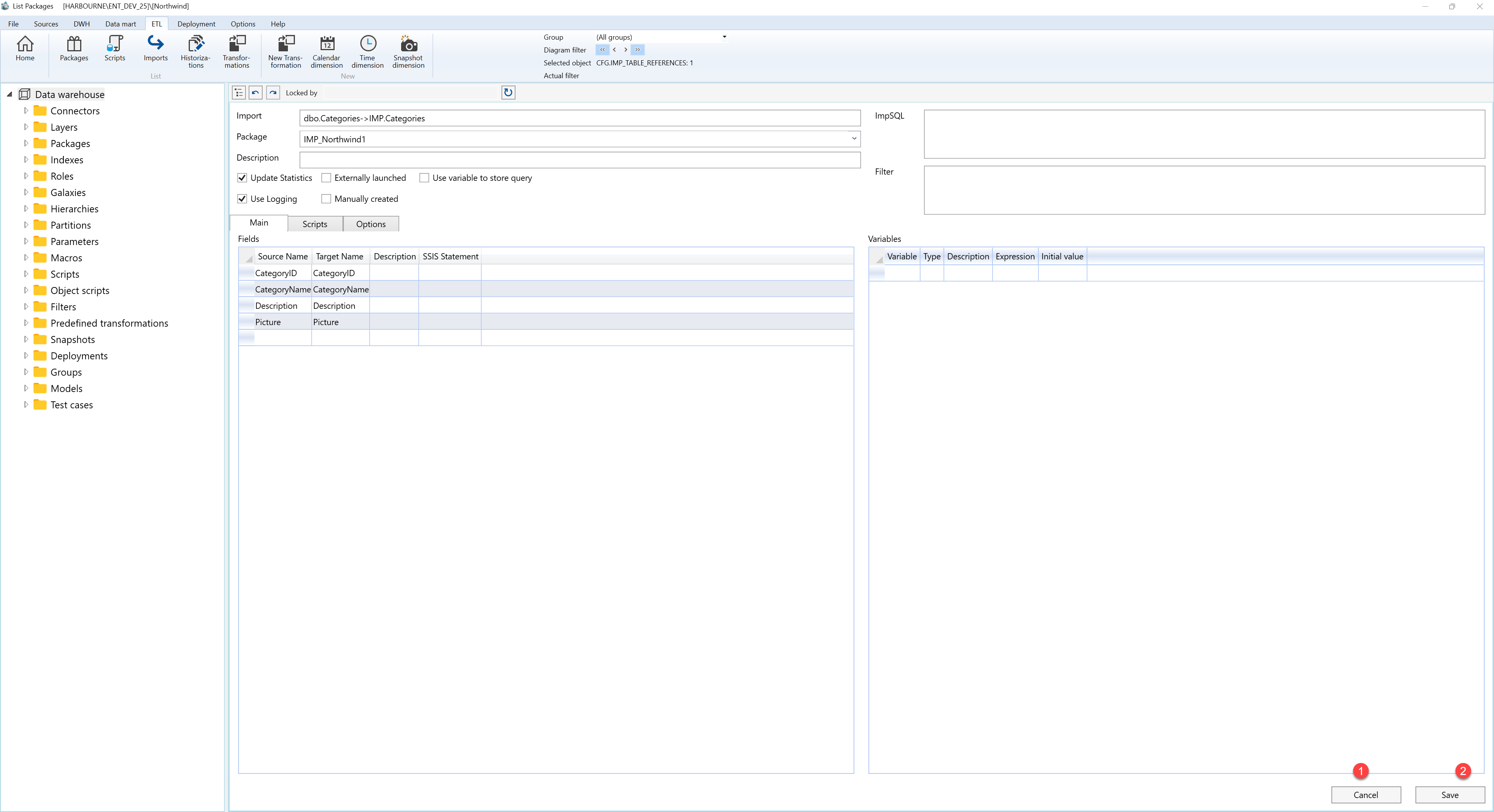Go to next diagram filter
Screen dimensions: 1494x812
coord(625,50)
